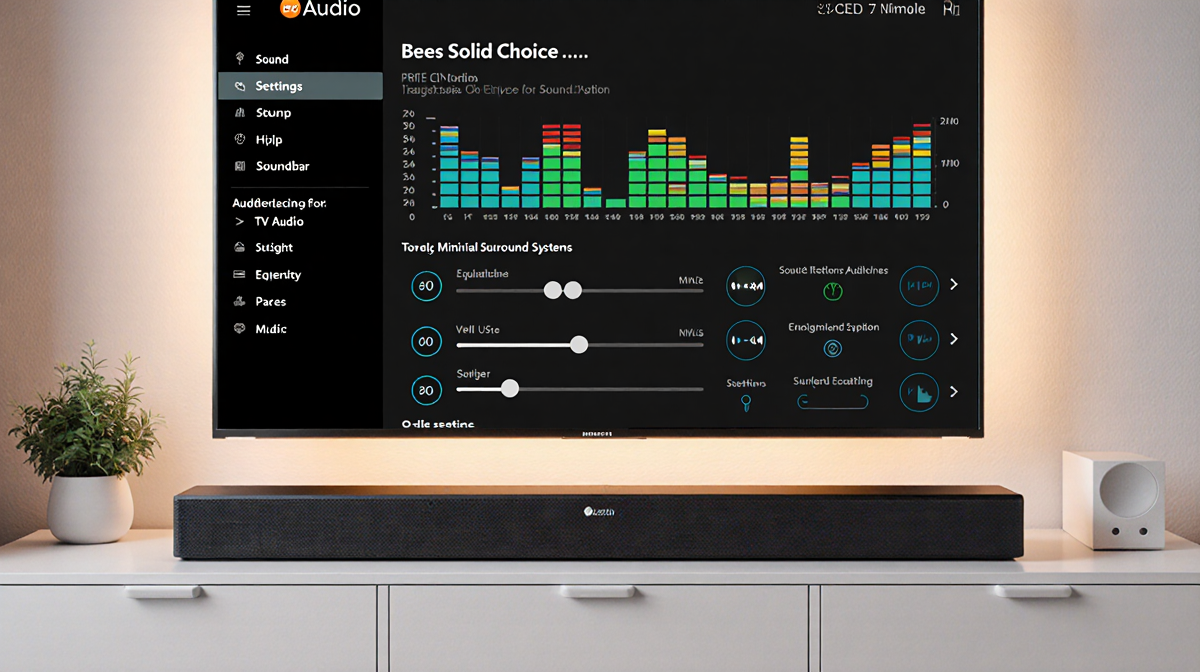Toggle the Surround Eating pill switch
1200x672 pixels.
833,401
